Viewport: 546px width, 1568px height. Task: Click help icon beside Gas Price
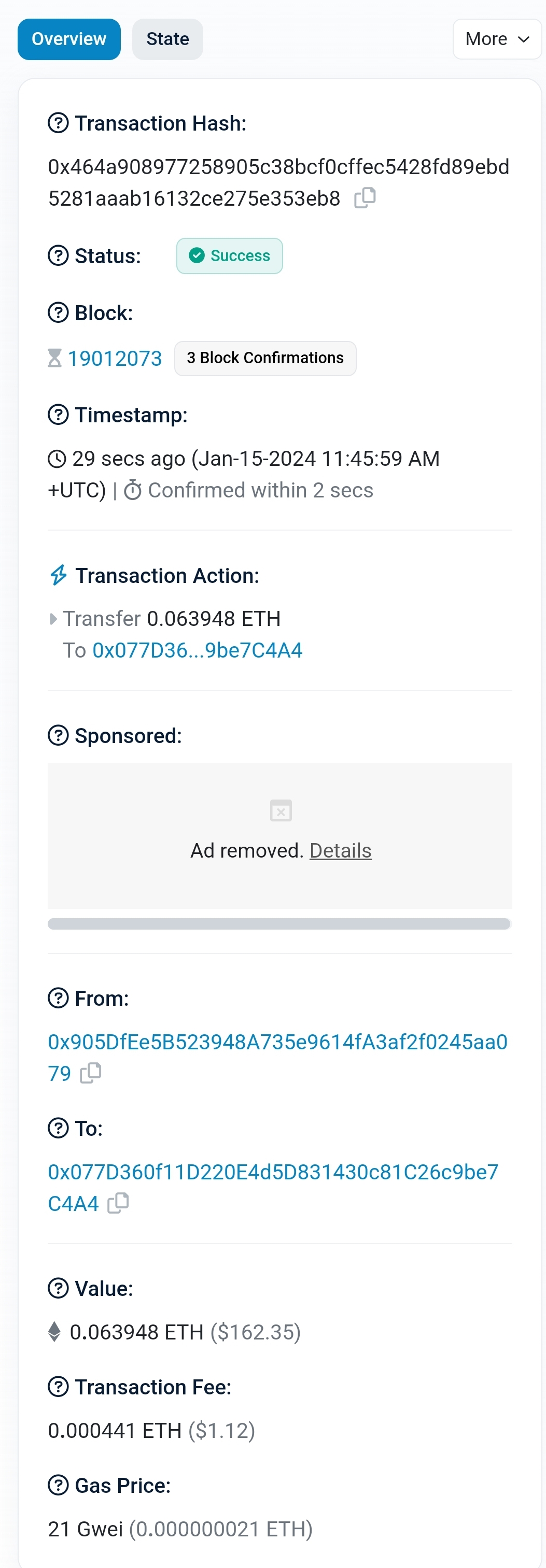coord(58,1485)
